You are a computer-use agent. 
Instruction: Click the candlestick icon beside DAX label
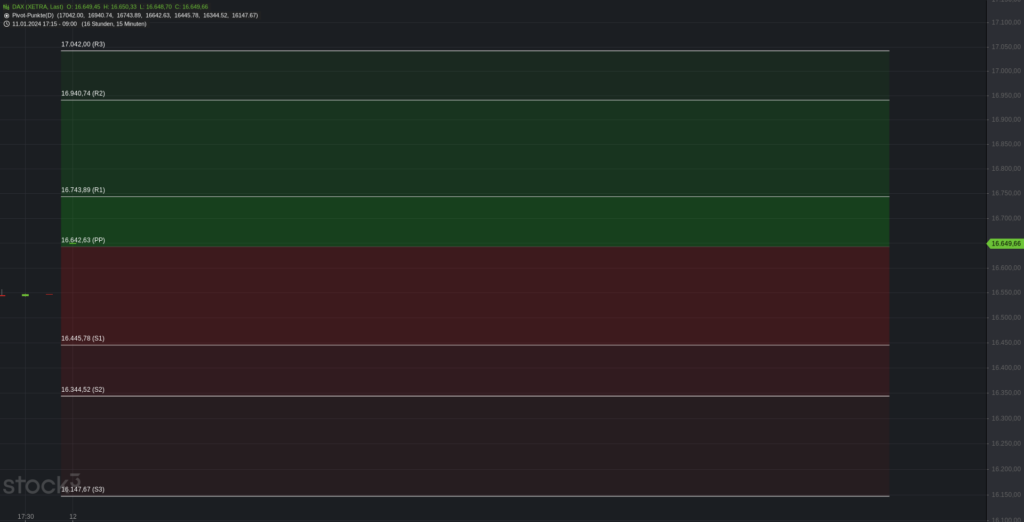[x=7, y=7]
